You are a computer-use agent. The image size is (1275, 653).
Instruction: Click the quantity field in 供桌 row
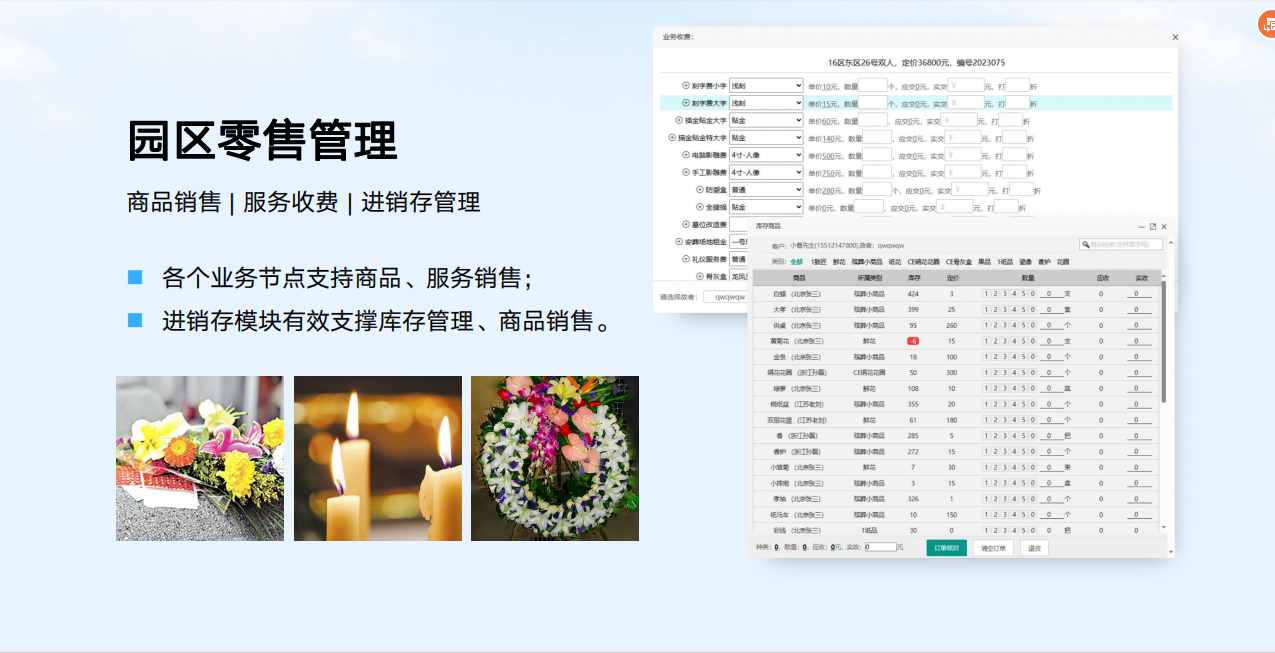click(1052, 325)
